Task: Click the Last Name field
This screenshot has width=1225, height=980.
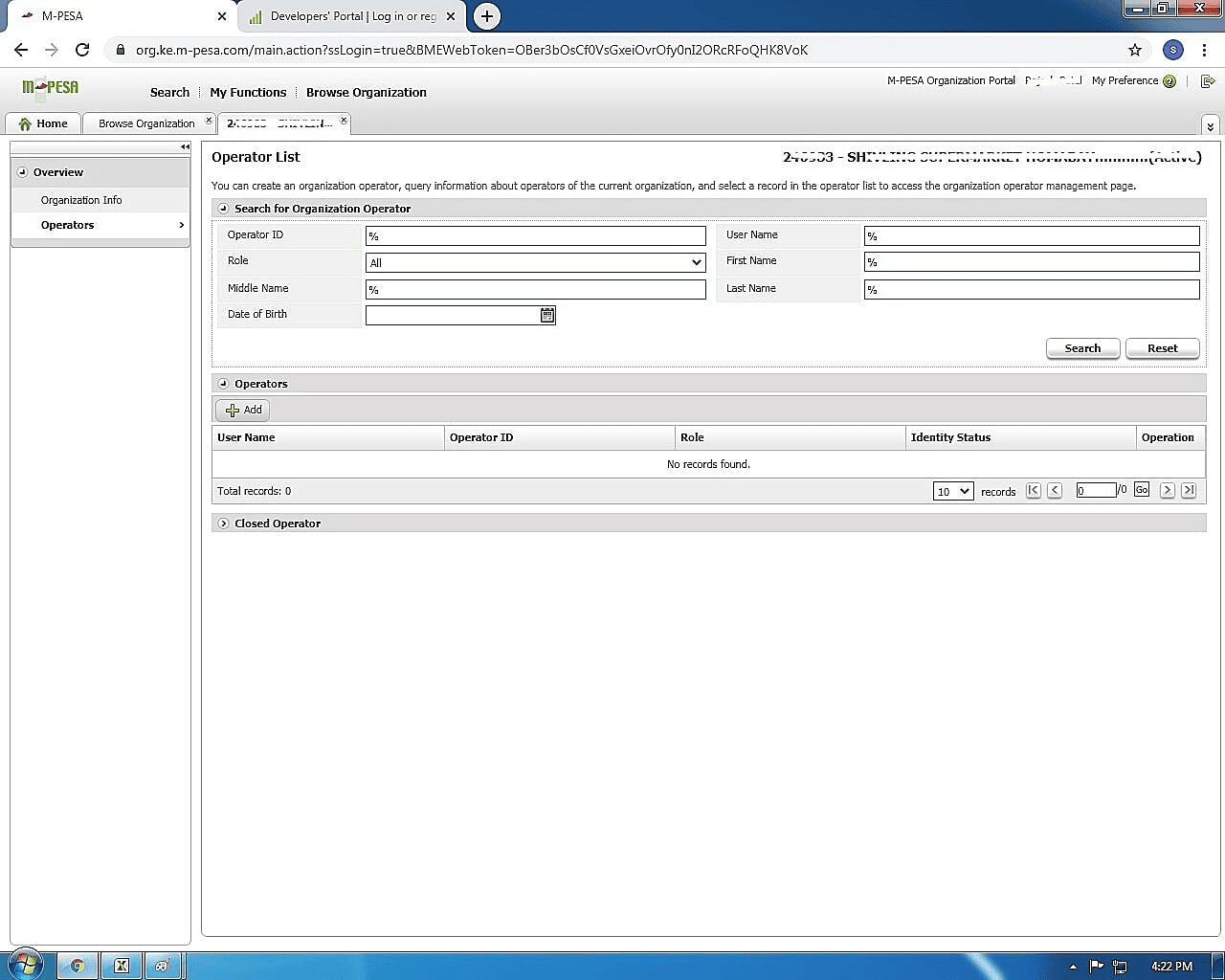Action: point(1032,289)
